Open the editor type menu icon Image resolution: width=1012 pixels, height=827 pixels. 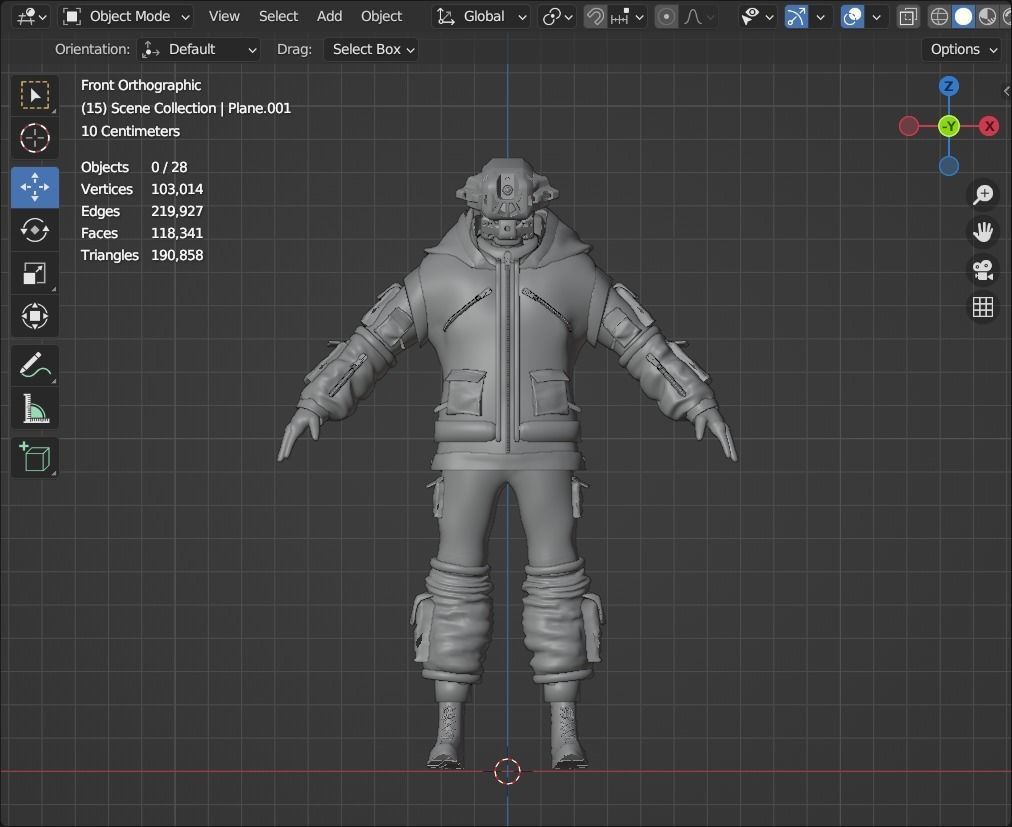pos(32,16)
